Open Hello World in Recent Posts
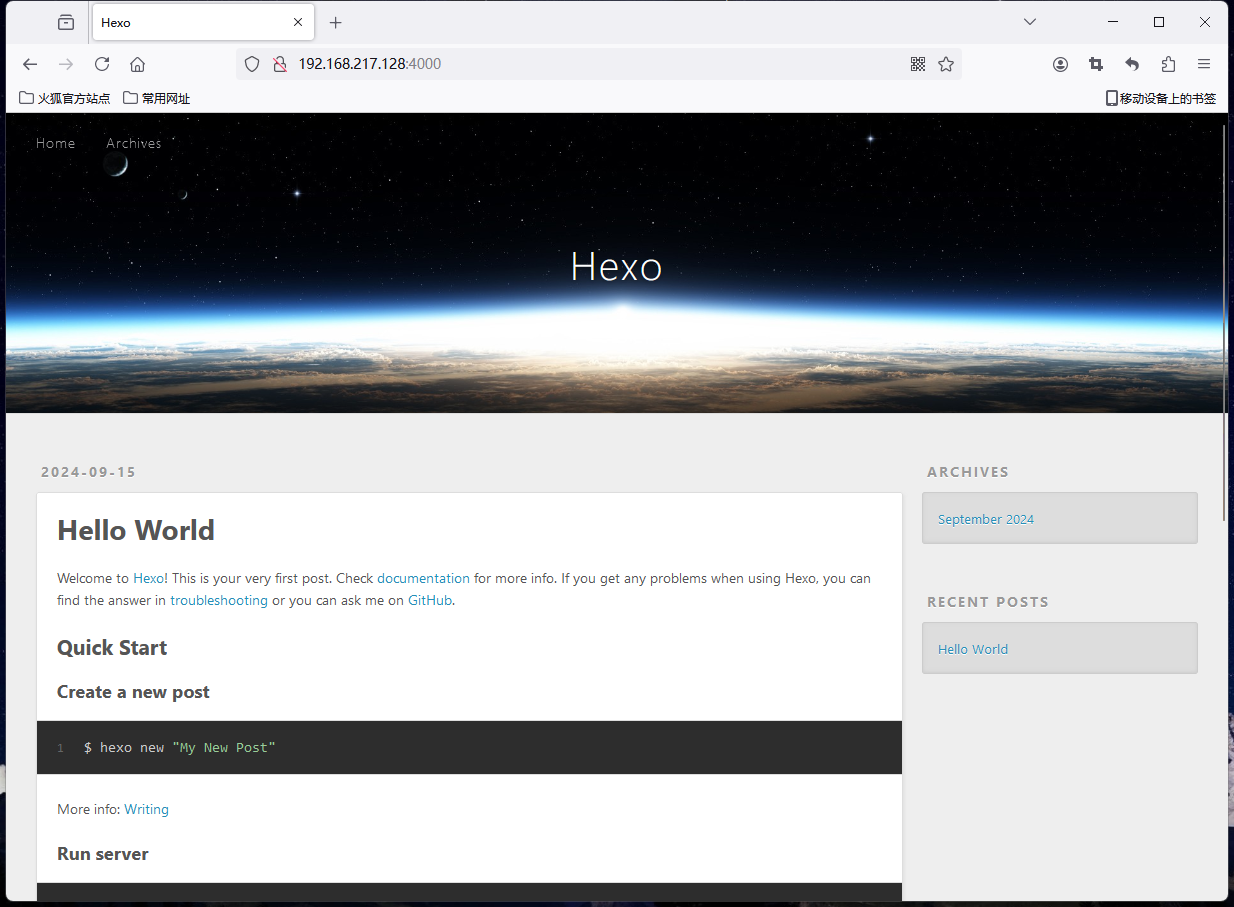 click(x=973, y=649)
